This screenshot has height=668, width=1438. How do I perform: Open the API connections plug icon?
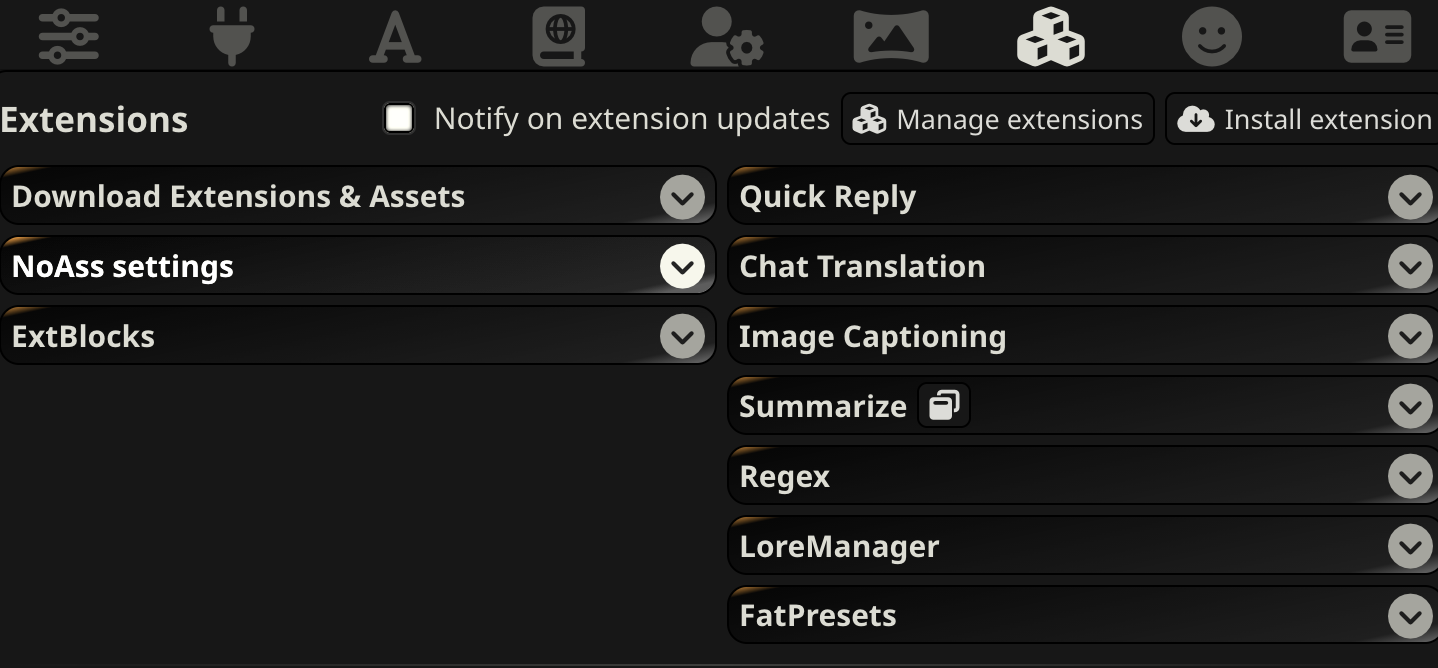pos(232,37)
